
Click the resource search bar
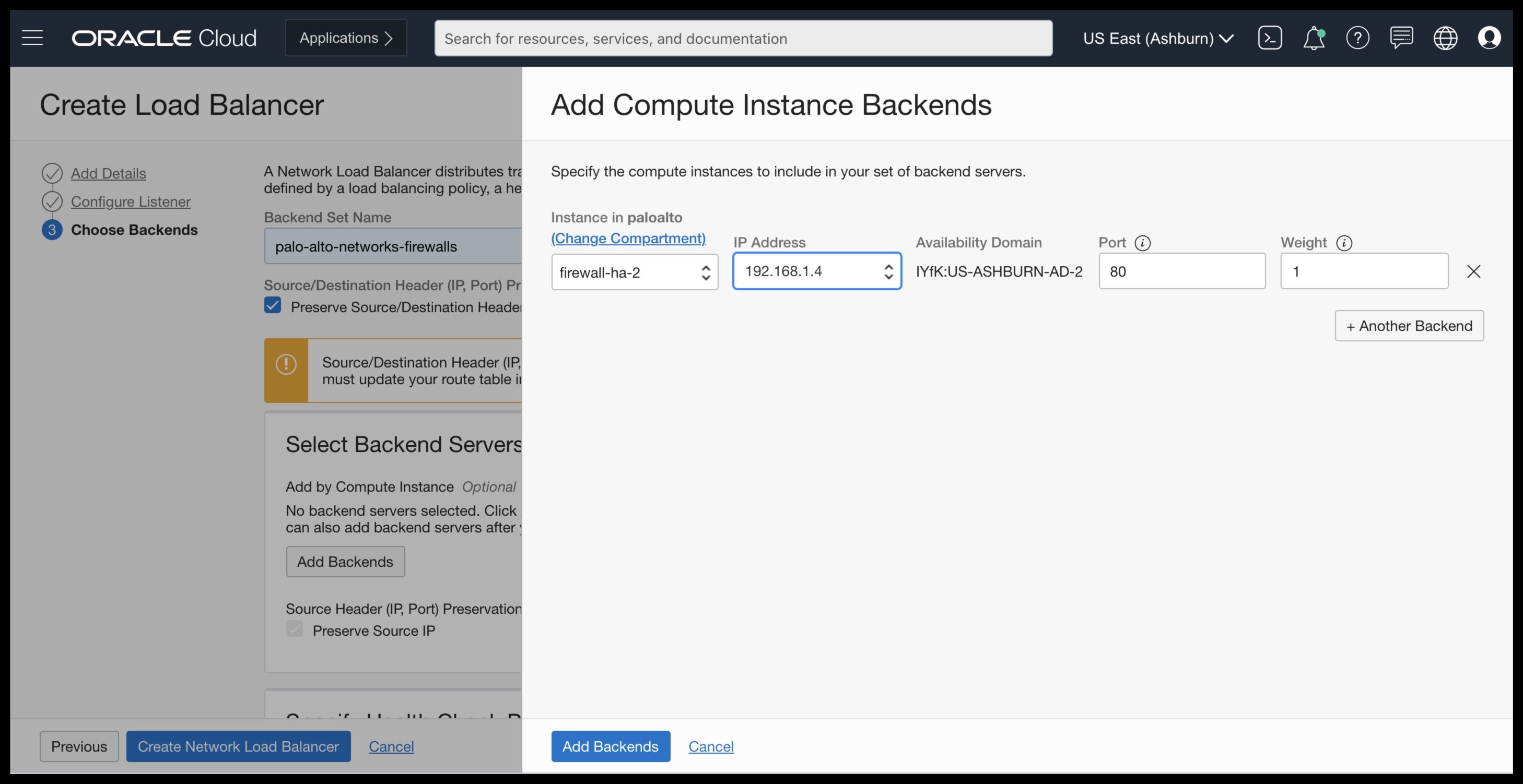click(743, 38)
